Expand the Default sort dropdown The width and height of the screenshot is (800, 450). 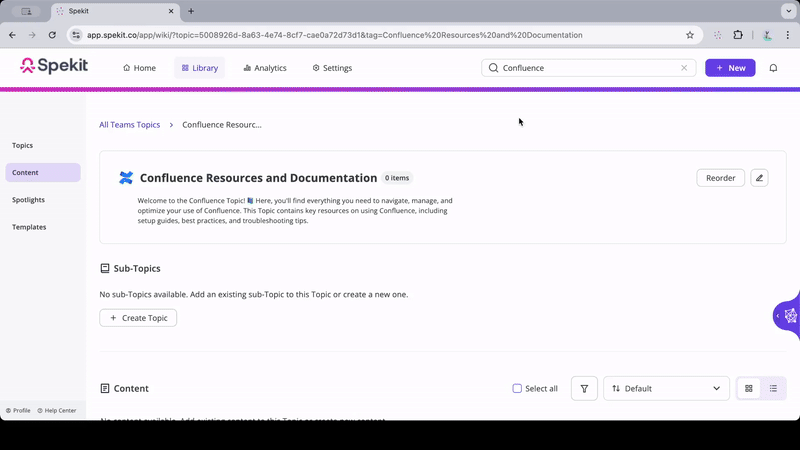[x=666, y=388]
